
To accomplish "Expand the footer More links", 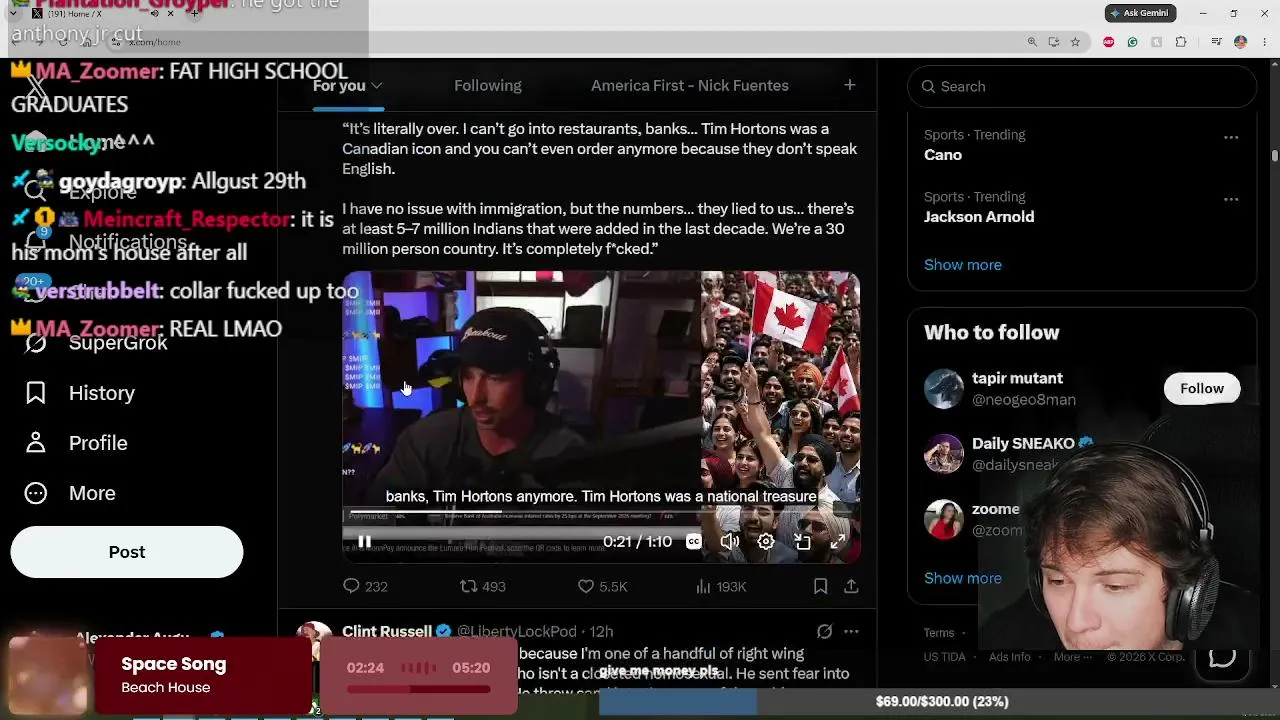I will click(1072, 657).
